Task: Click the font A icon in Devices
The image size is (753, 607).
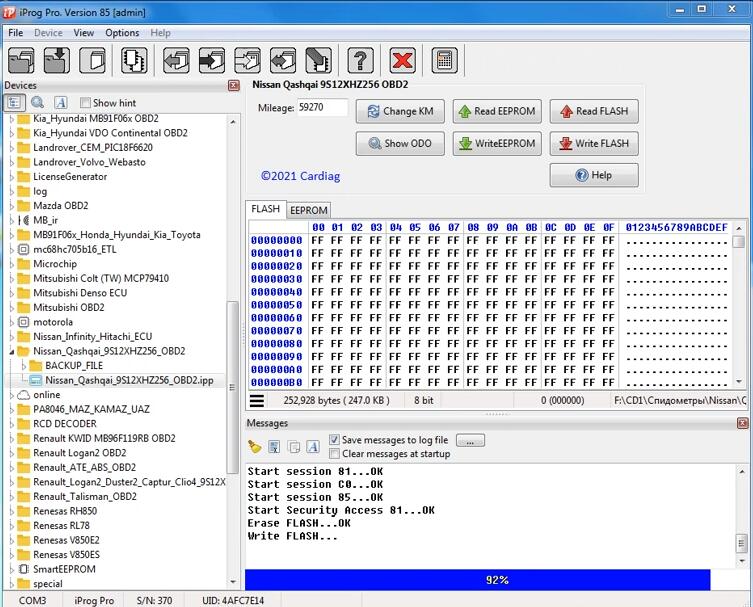Action: coord(61,102)
